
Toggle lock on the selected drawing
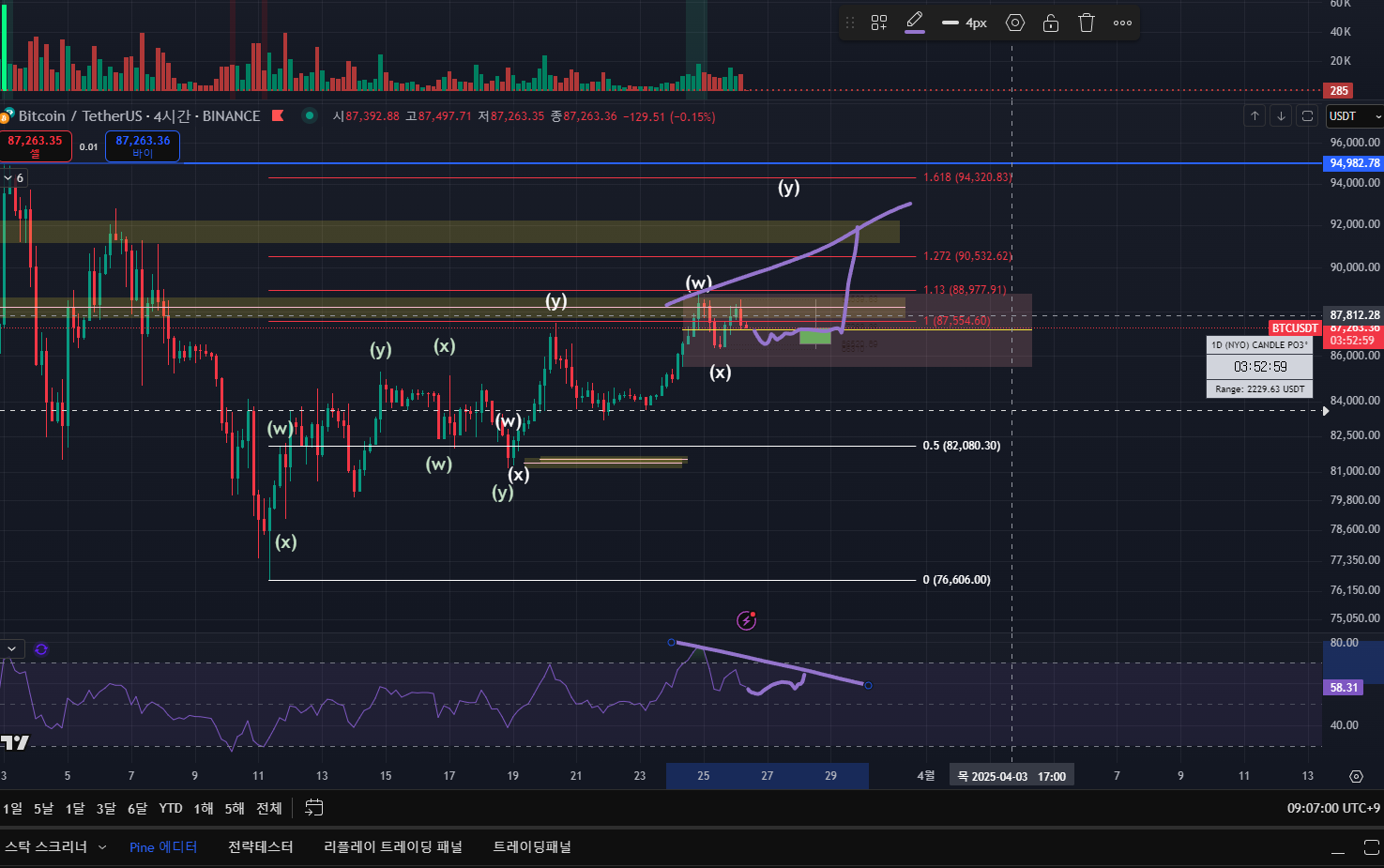click(x=1051, y=23)
